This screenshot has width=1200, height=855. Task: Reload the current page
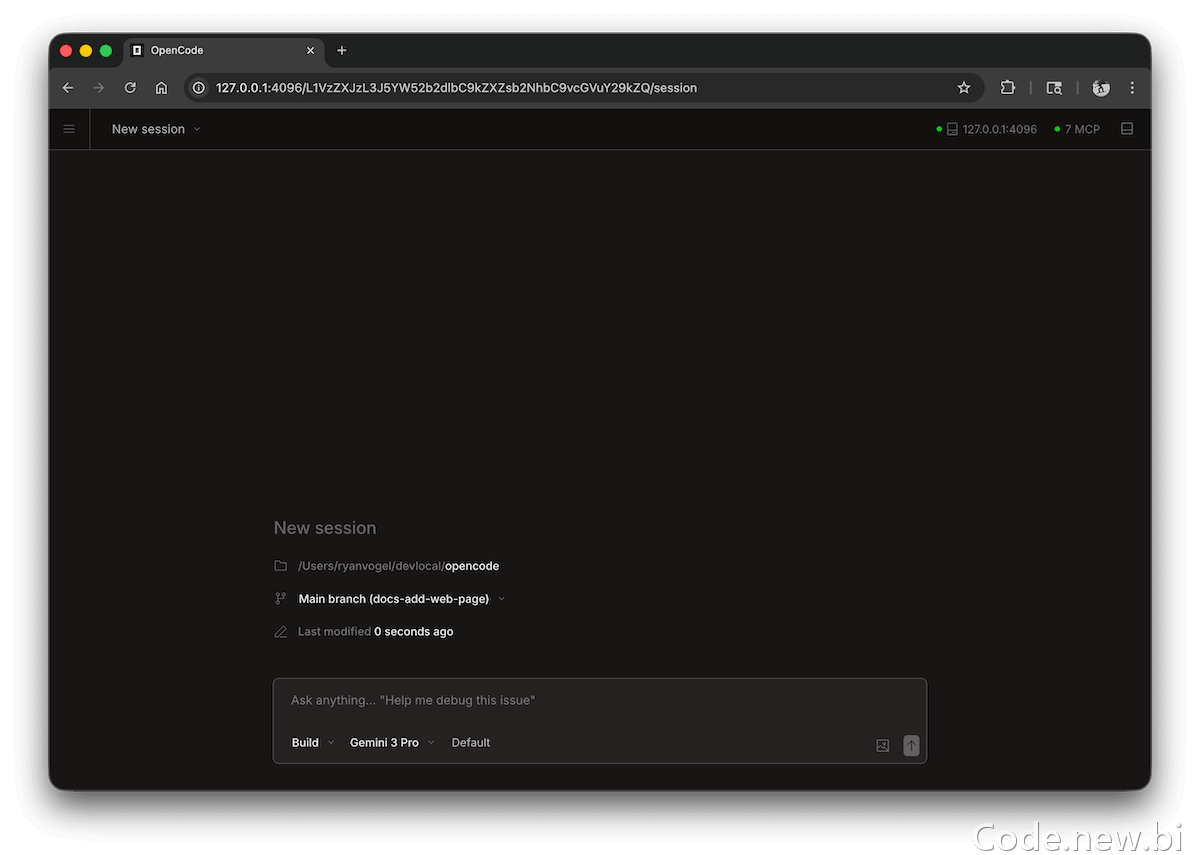[130, 88]
